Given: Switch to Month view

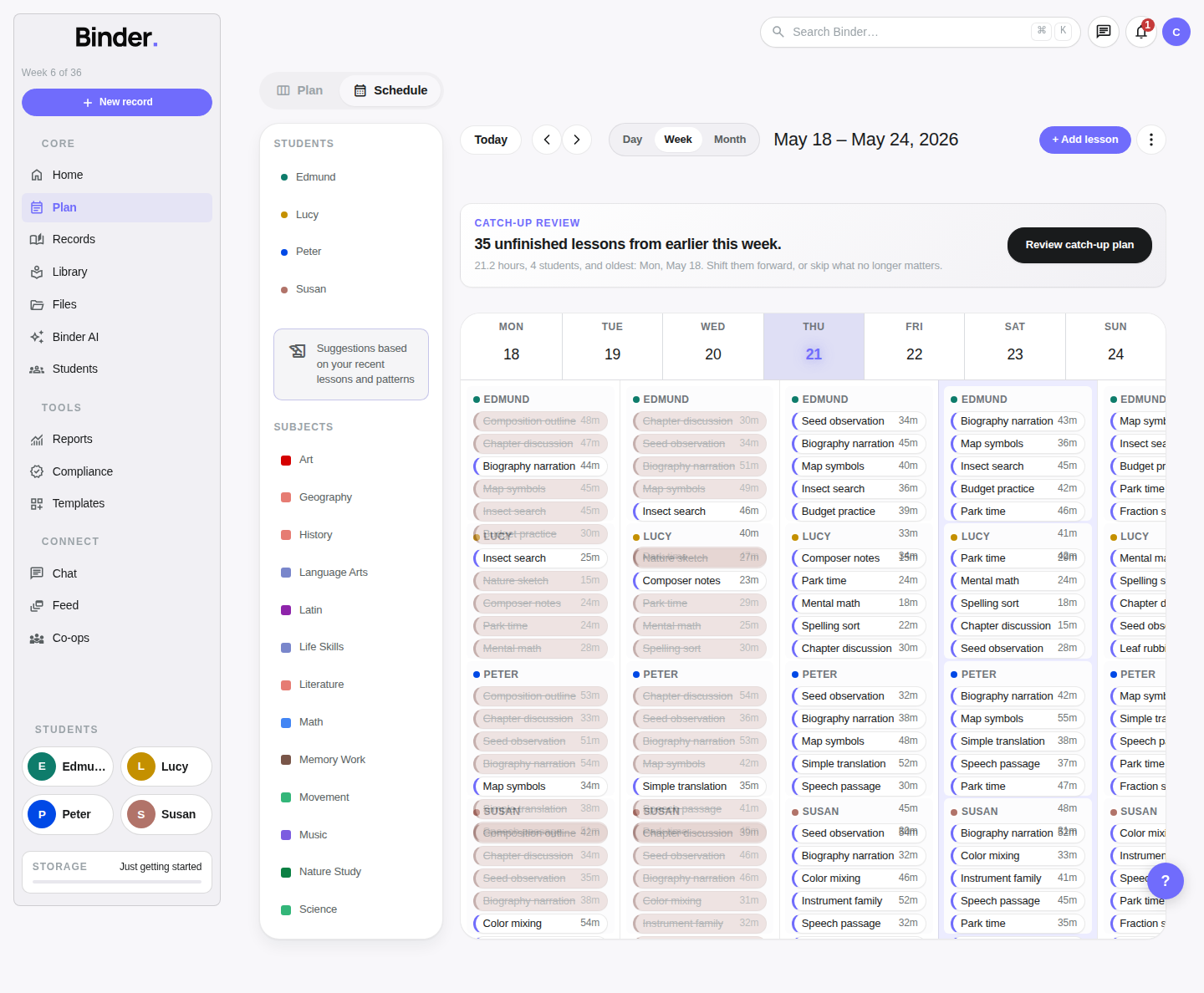Looking at the screenshot, I should coord(730,140).
